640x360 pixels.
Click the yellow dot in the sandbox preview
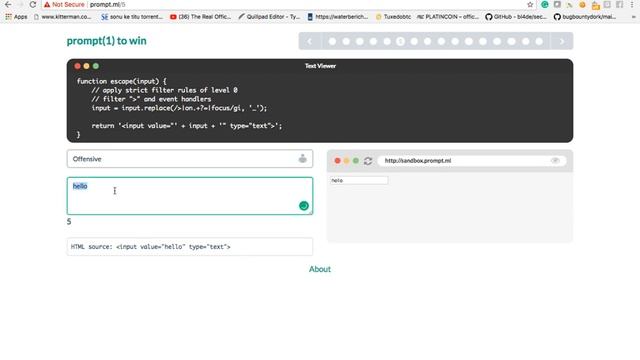[347, 161]
